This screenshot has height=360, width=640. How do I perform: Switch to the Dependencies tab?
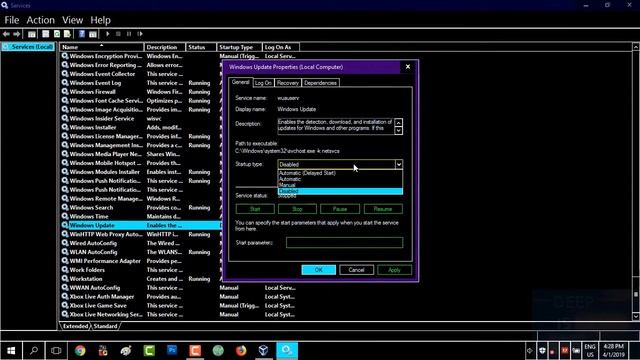pos(320,83)
